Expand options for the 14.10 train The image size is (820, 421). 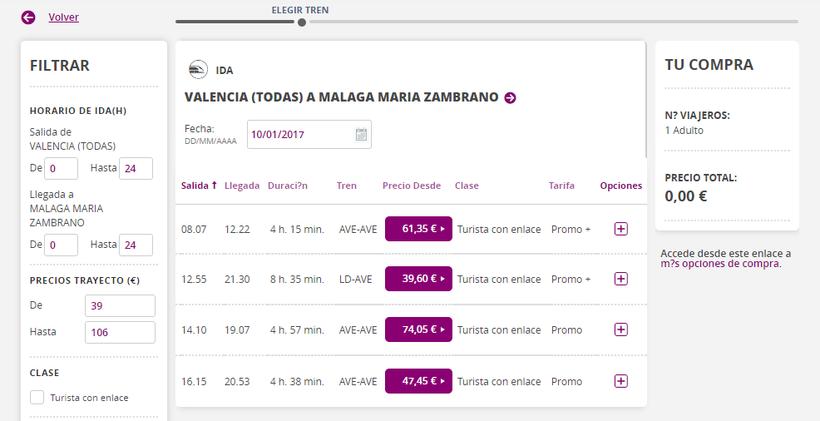click(621, 330)
